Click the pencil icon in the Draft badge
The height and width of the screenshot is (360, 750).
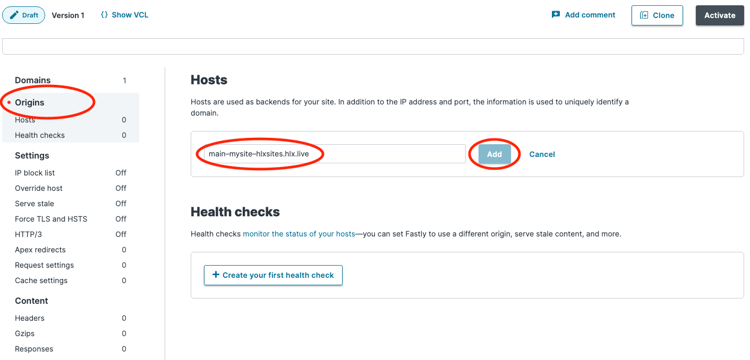[x=13, y=15]
